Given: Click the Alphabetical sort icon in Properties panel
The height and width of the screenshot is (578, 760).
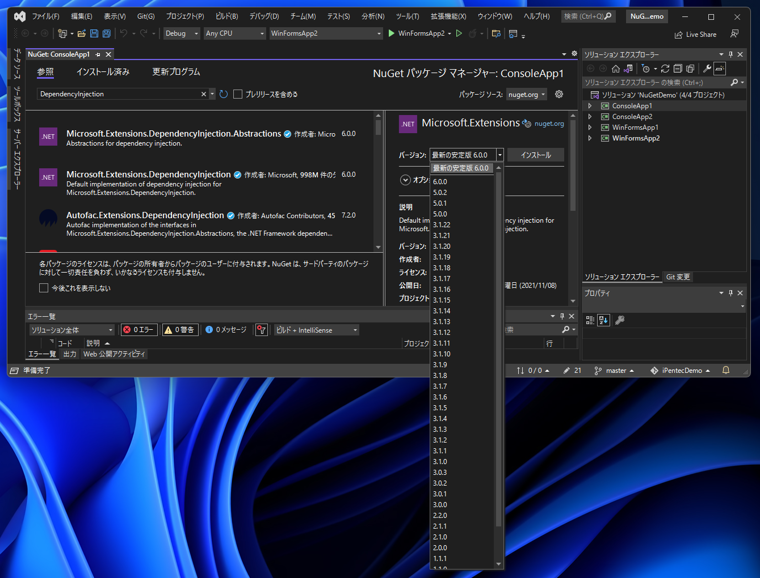Looking at the screenshot, I should click(x=603, y=320).
